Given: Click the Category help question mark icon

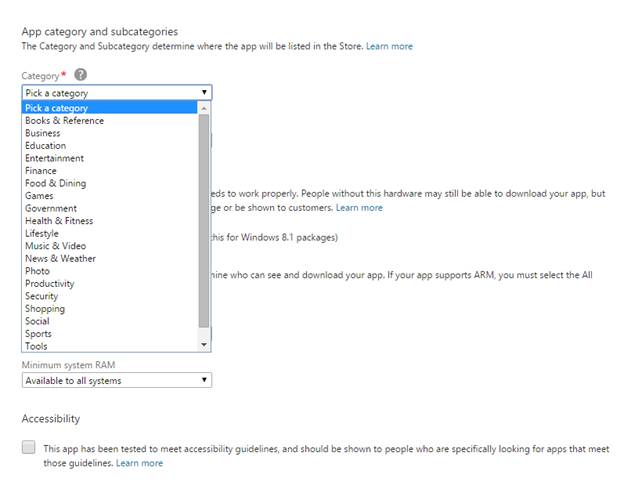Looking at the screenshot, I should click(80, 75).
